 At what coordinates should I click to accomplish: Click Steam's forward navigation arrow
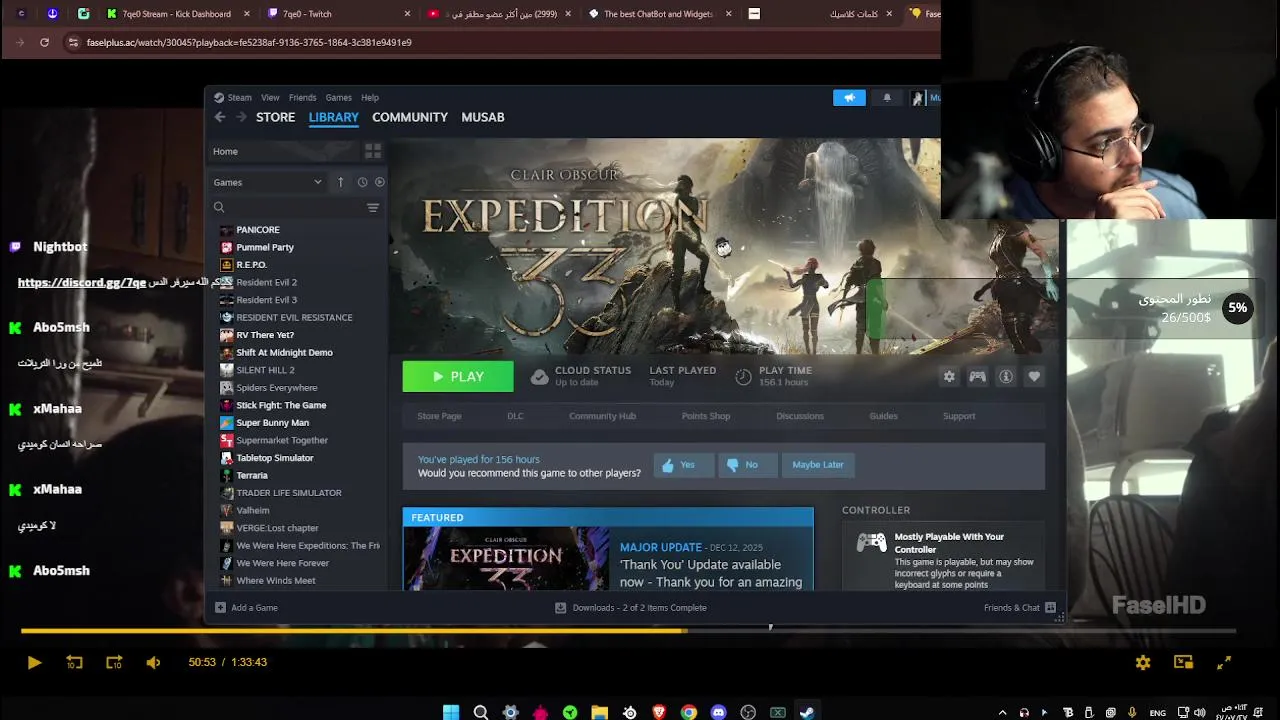coord(241,117)
